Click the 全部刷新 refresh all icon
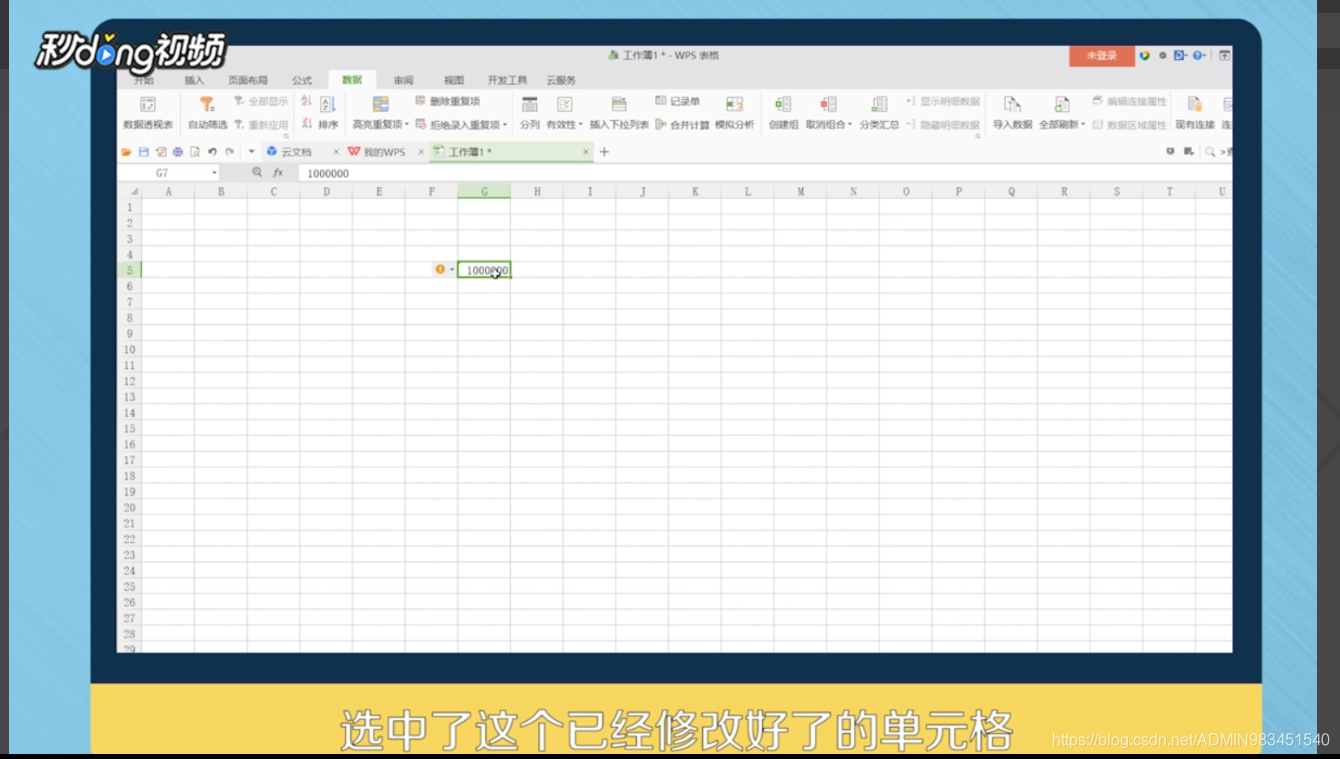Image resolution: width=1340 pixels, height=759 pixels. tap(1061, 104)
